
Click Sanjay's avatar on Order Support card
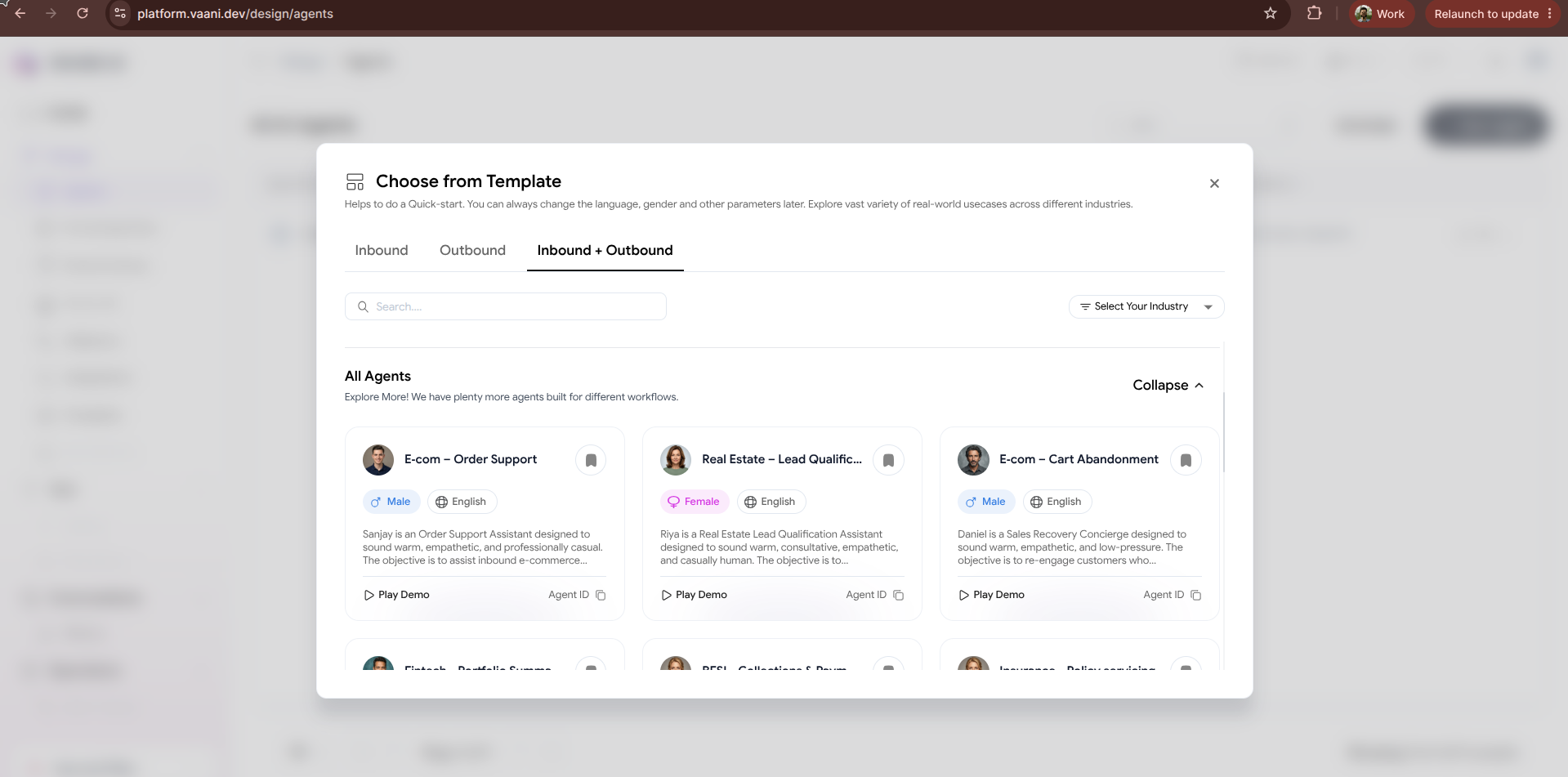378,460
